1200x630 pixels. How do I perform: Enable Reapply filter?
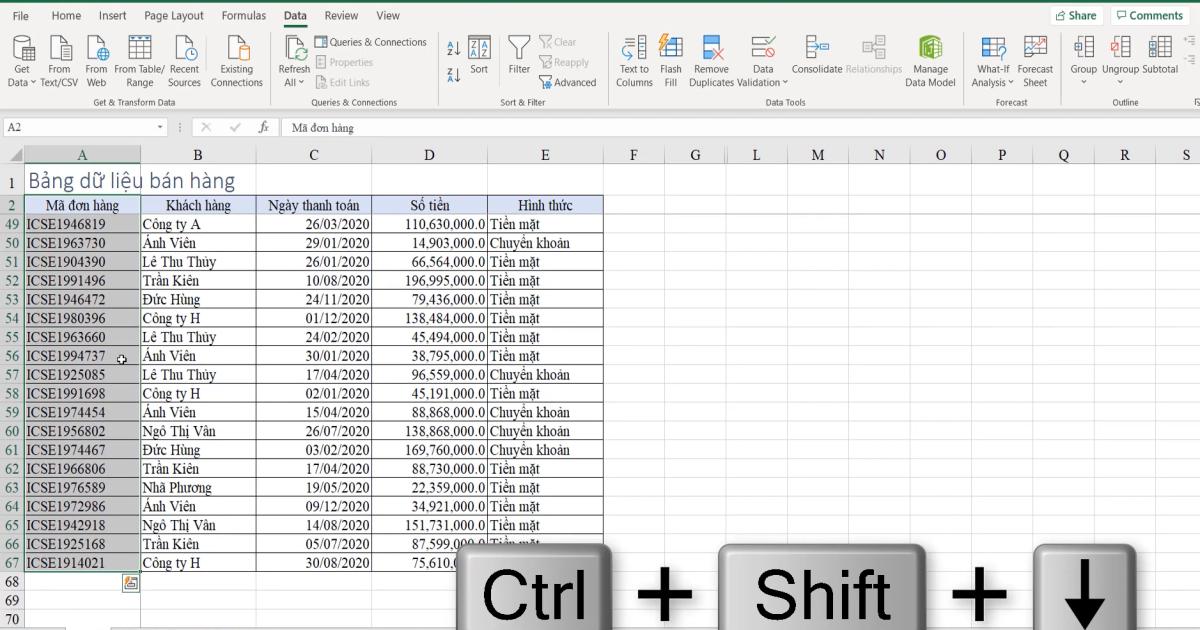pyautogui.click(x=563, y=62)
